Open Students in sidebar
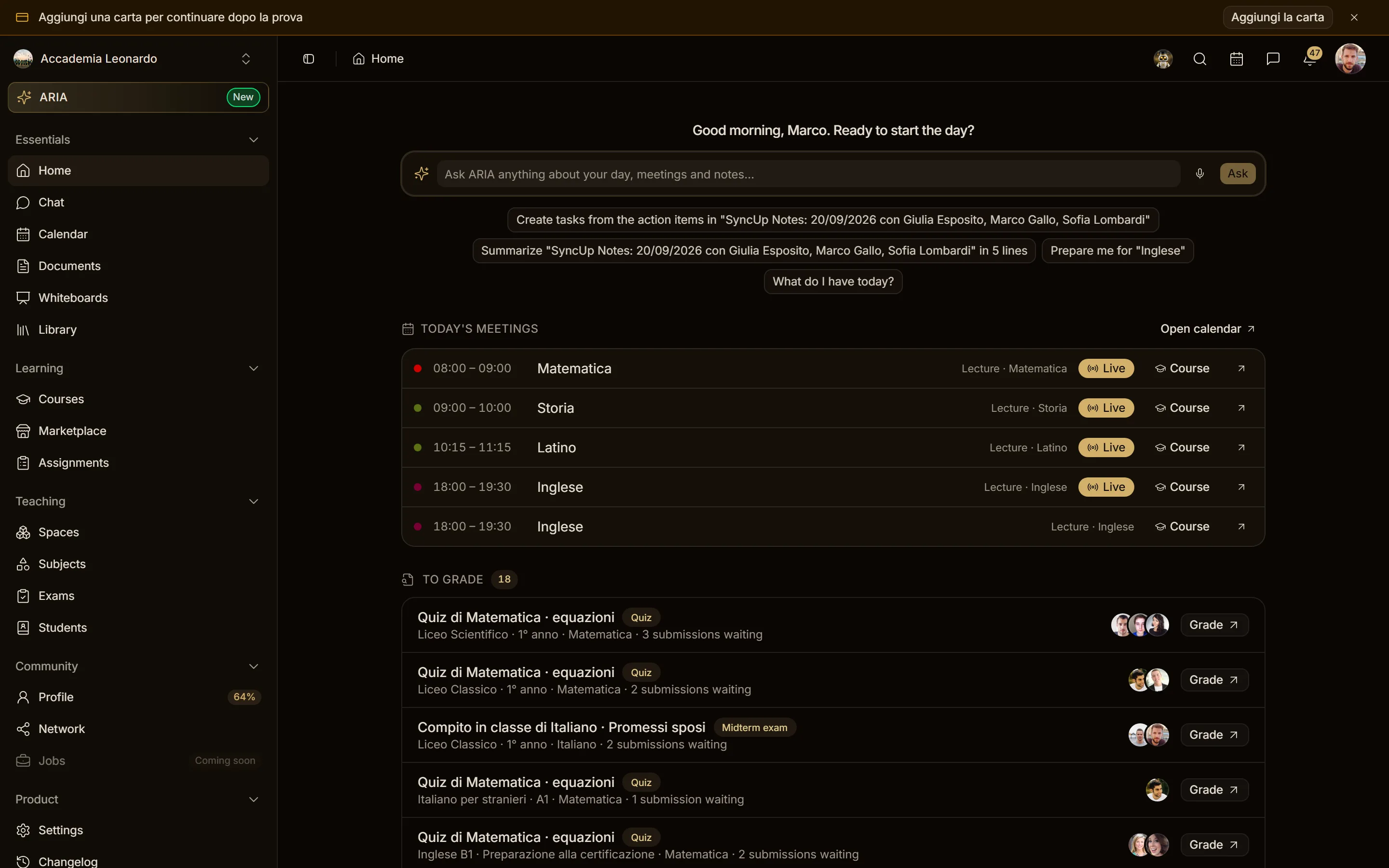 point(138,627)
